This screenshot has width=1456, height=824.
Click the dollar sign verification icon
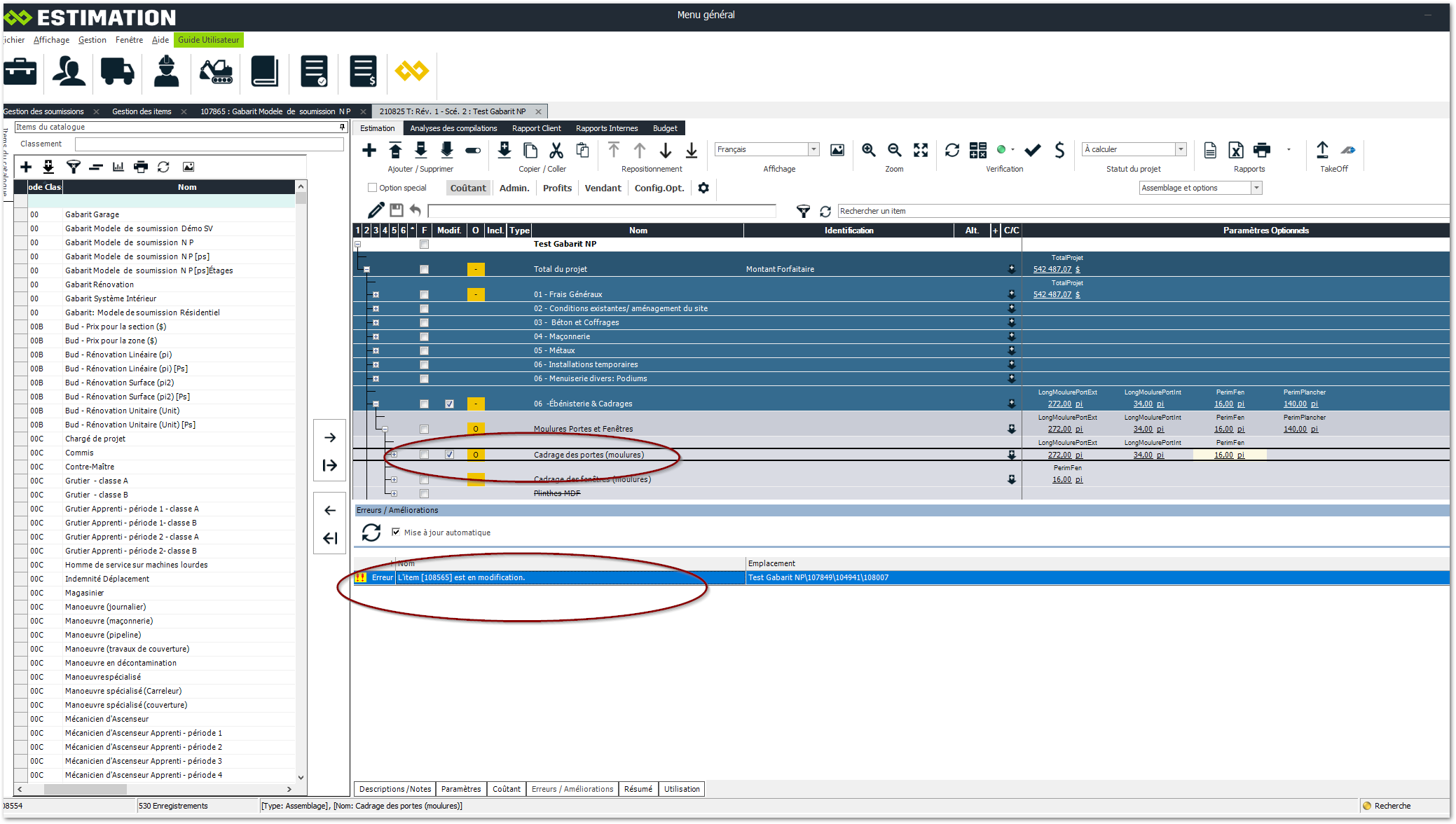(1059, 150)
